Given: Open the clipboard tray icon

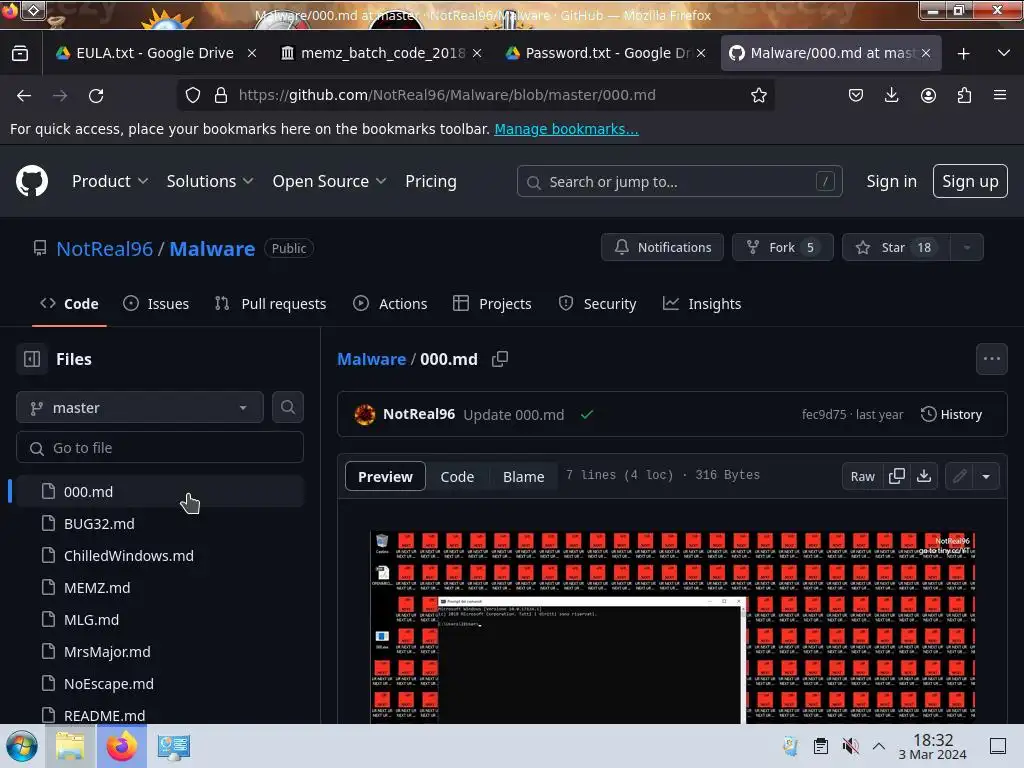Looking at the screenshot, I should [821, 746].
